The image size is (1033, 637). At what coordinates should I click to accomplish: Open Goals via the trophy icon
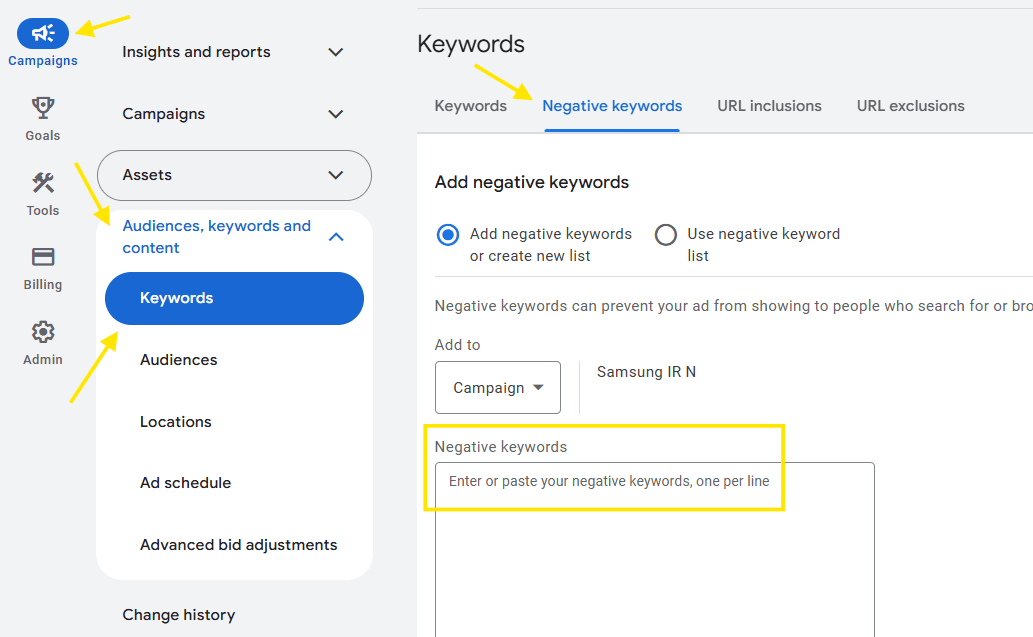(x=43, y=107)
